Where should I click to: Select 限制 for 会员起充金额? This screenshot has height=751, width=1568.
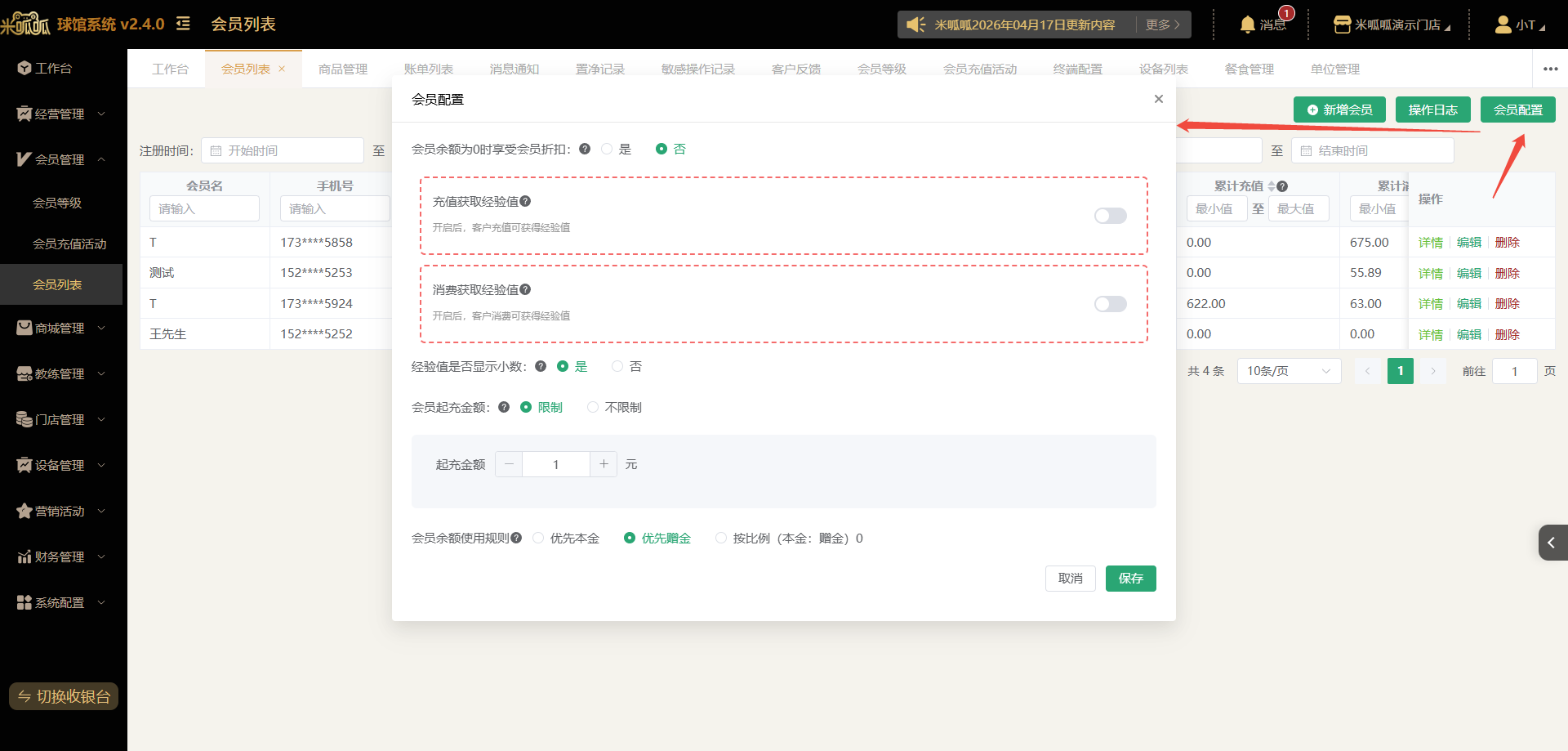(x=541, y=407)
